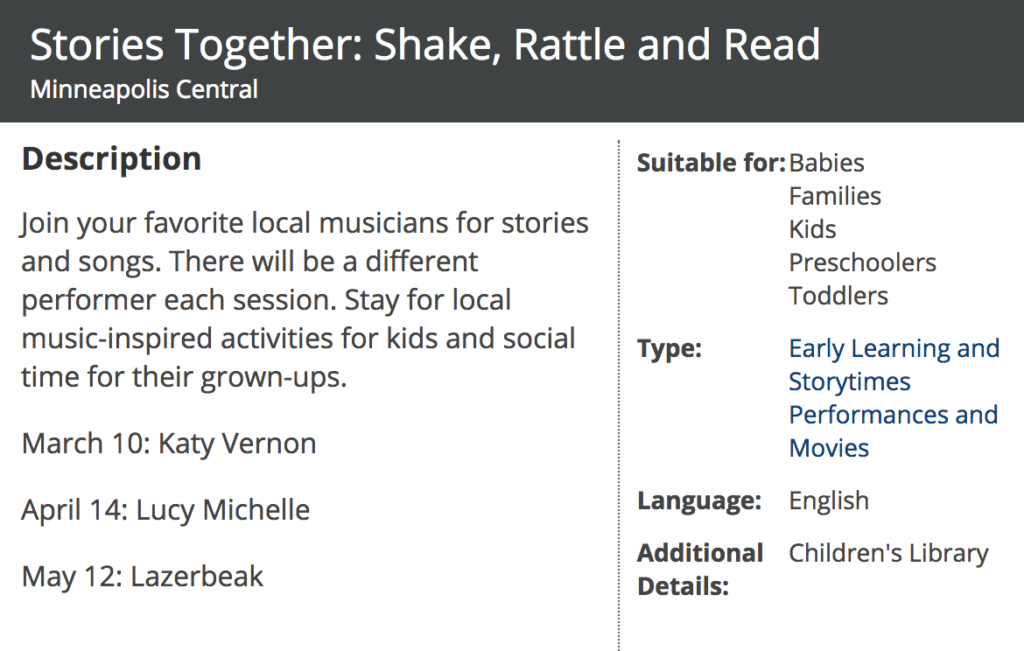This screenshot has height=651, width=1024.
Task: Click the Toddlers audience entry
Action: (x=838, y=296)
